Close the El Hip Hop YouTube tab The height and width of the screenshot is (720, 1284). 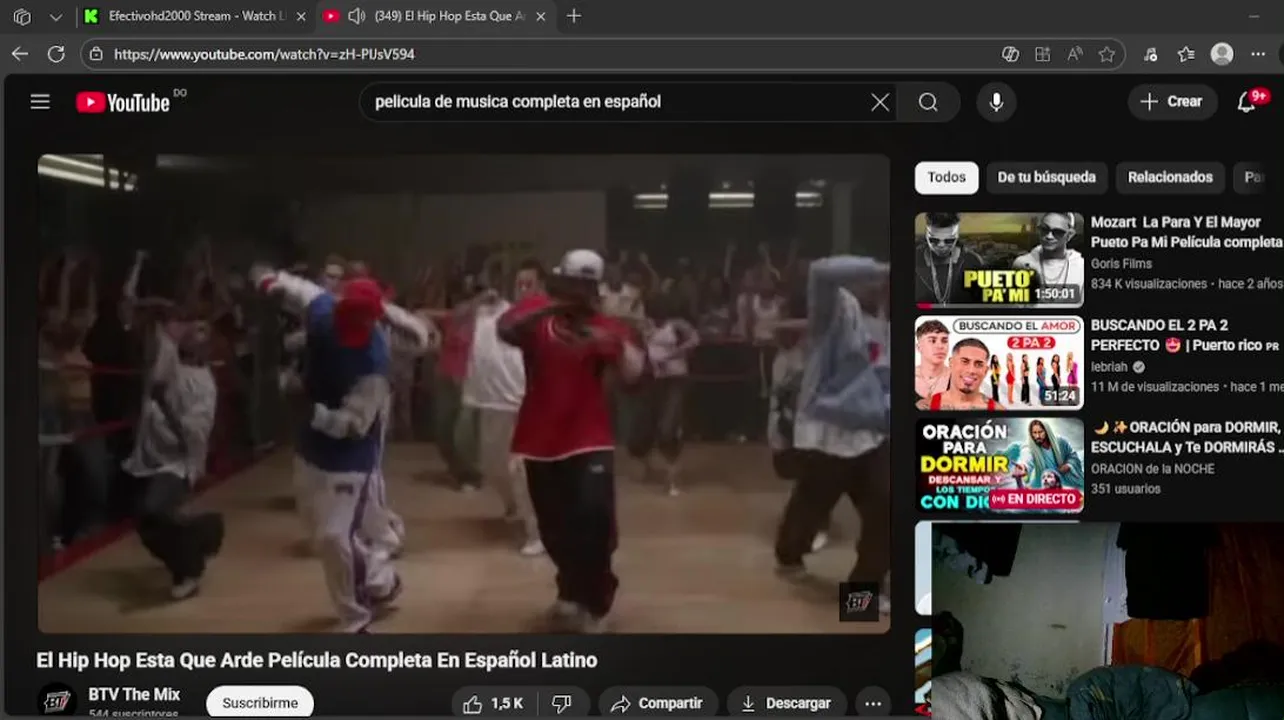coord(541,16)
